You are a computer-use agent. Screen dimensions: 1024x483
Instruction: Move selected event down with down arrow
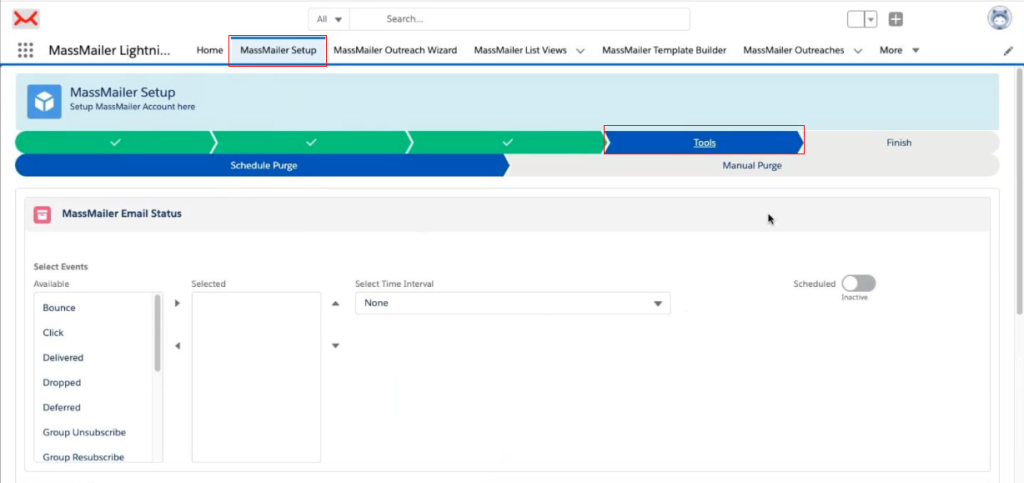point(336,346)
